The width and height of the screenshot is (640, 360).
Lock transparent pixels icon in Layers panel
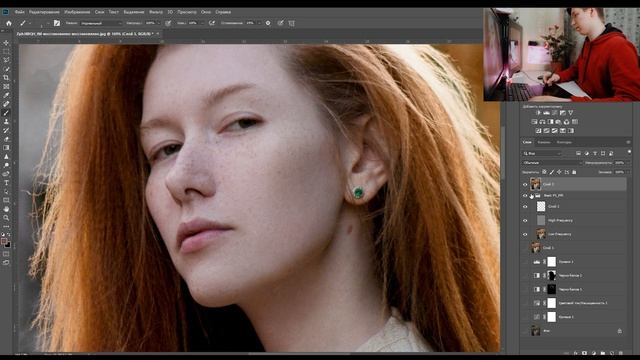(x=544, y=172)
